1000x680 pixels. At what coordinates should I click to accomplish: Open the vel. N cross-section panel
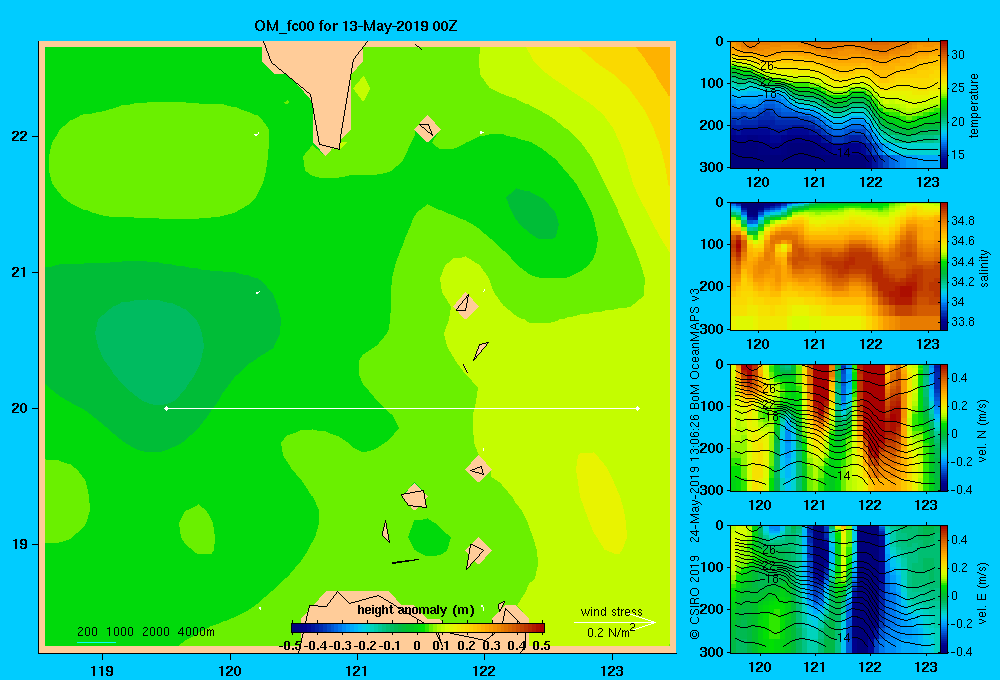[835, 427]
